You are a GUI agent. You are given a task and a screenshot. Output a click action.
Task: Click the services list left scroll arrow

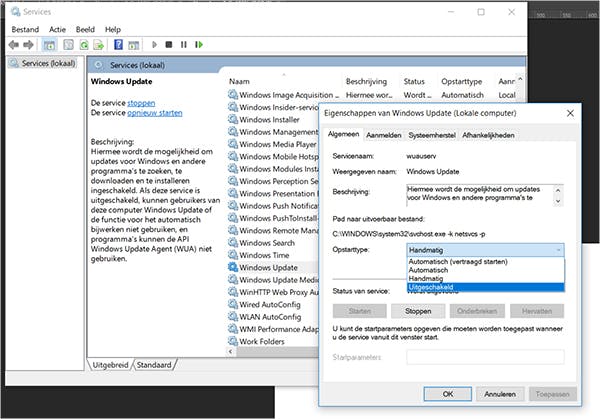[230, 351]
